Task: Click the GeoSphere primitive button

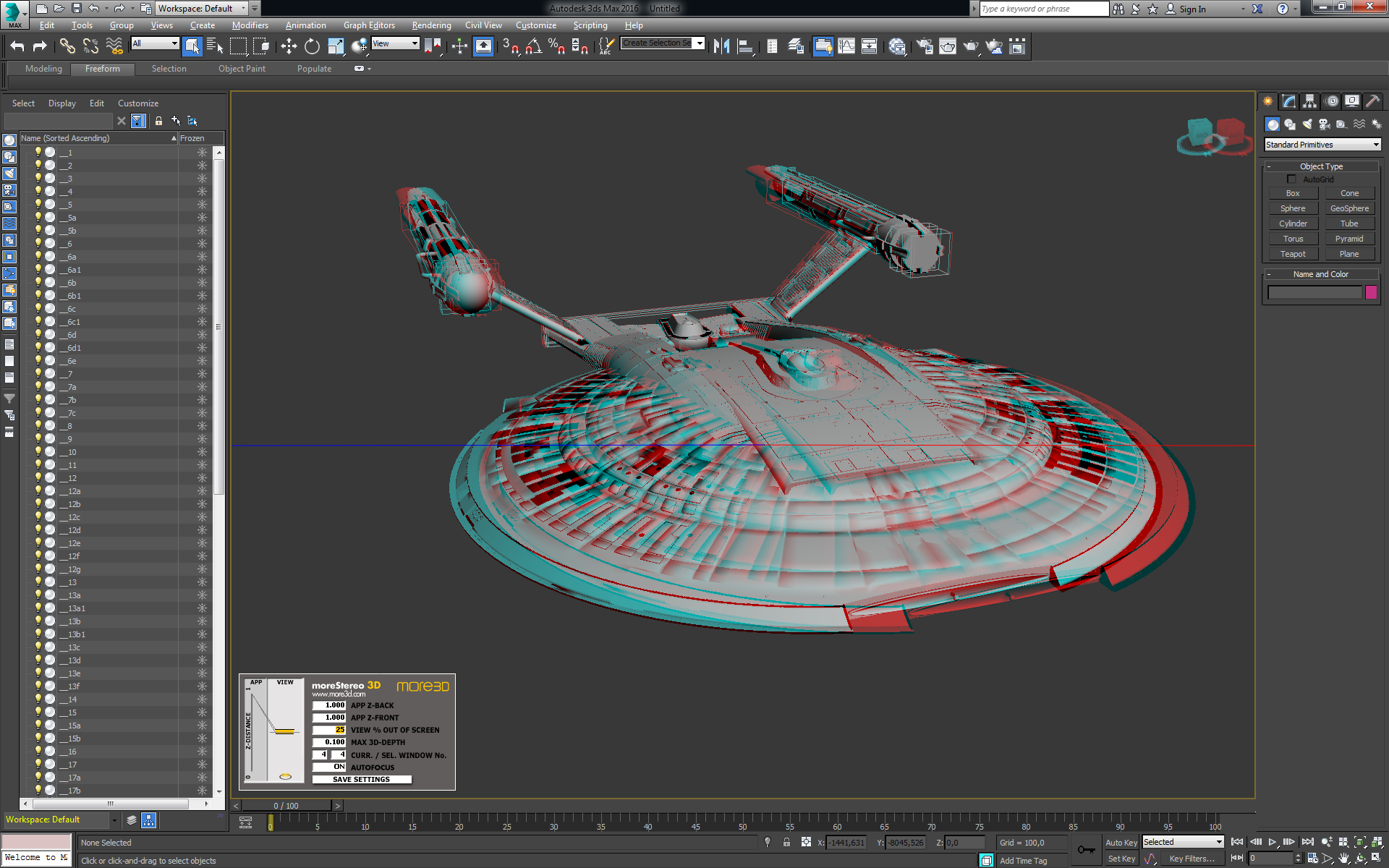Action: [x=1349, y=208]
